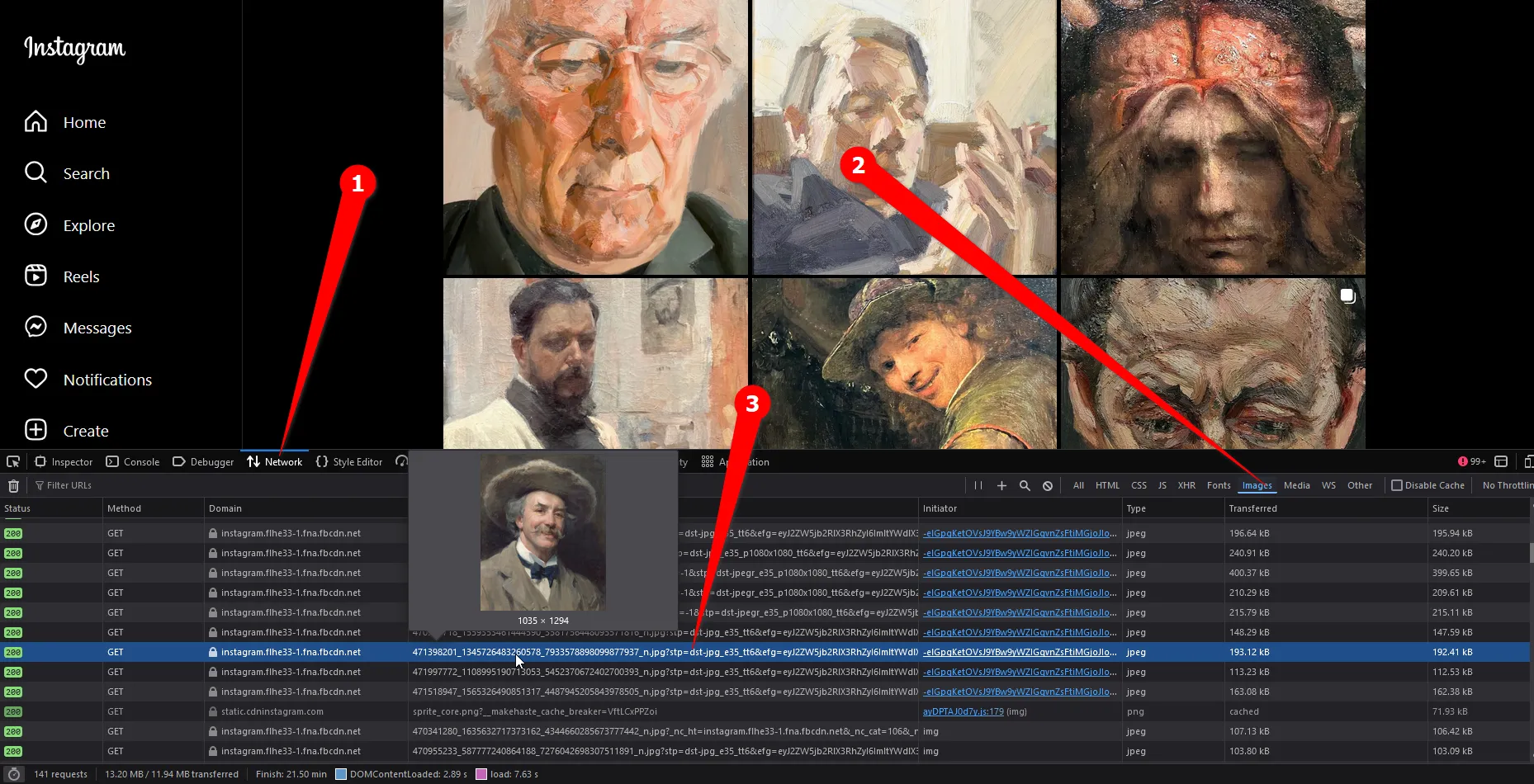Click the ayDPTAJ0d7y.js:179 initiator link
Image resolution: width=1534 pixels, height=784 pixels.
[x=963, y=711]
